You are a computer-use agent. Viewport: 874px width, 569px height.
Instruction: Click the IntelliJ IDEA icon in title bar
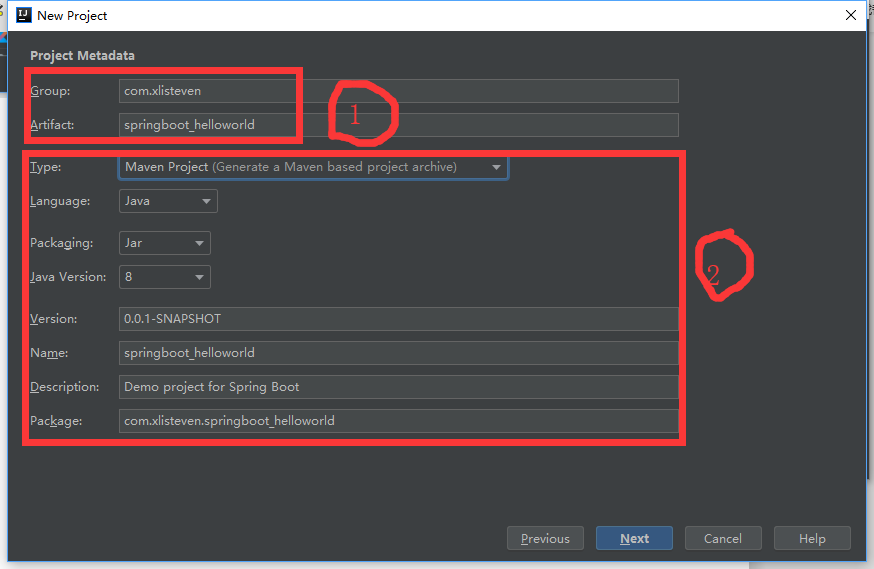pyautogui.click(x=24, y=15)
